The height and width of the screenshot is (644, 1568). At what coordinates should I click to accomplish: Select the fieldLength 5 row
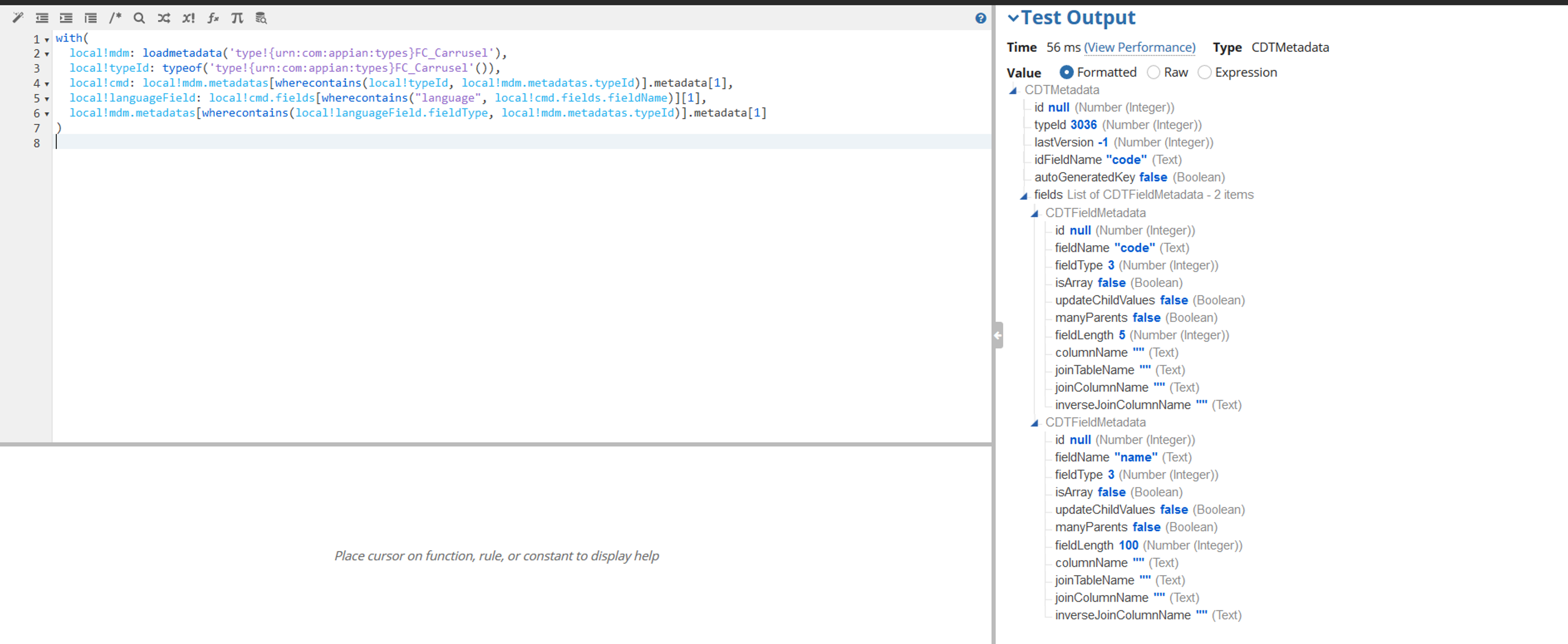coord(1142,335)
